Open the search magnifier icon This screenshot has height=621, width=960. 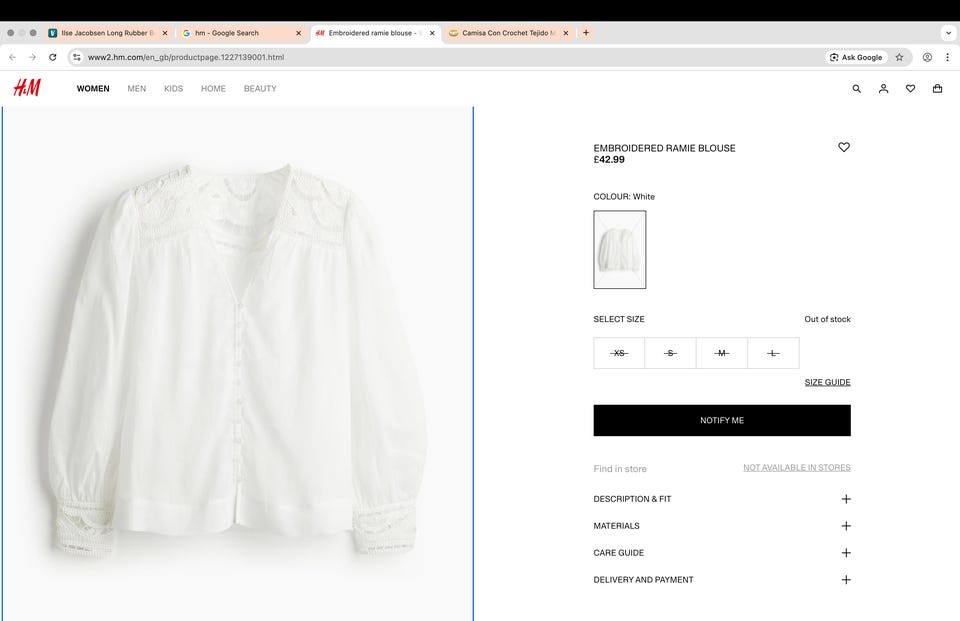click(x=856, y=89)
